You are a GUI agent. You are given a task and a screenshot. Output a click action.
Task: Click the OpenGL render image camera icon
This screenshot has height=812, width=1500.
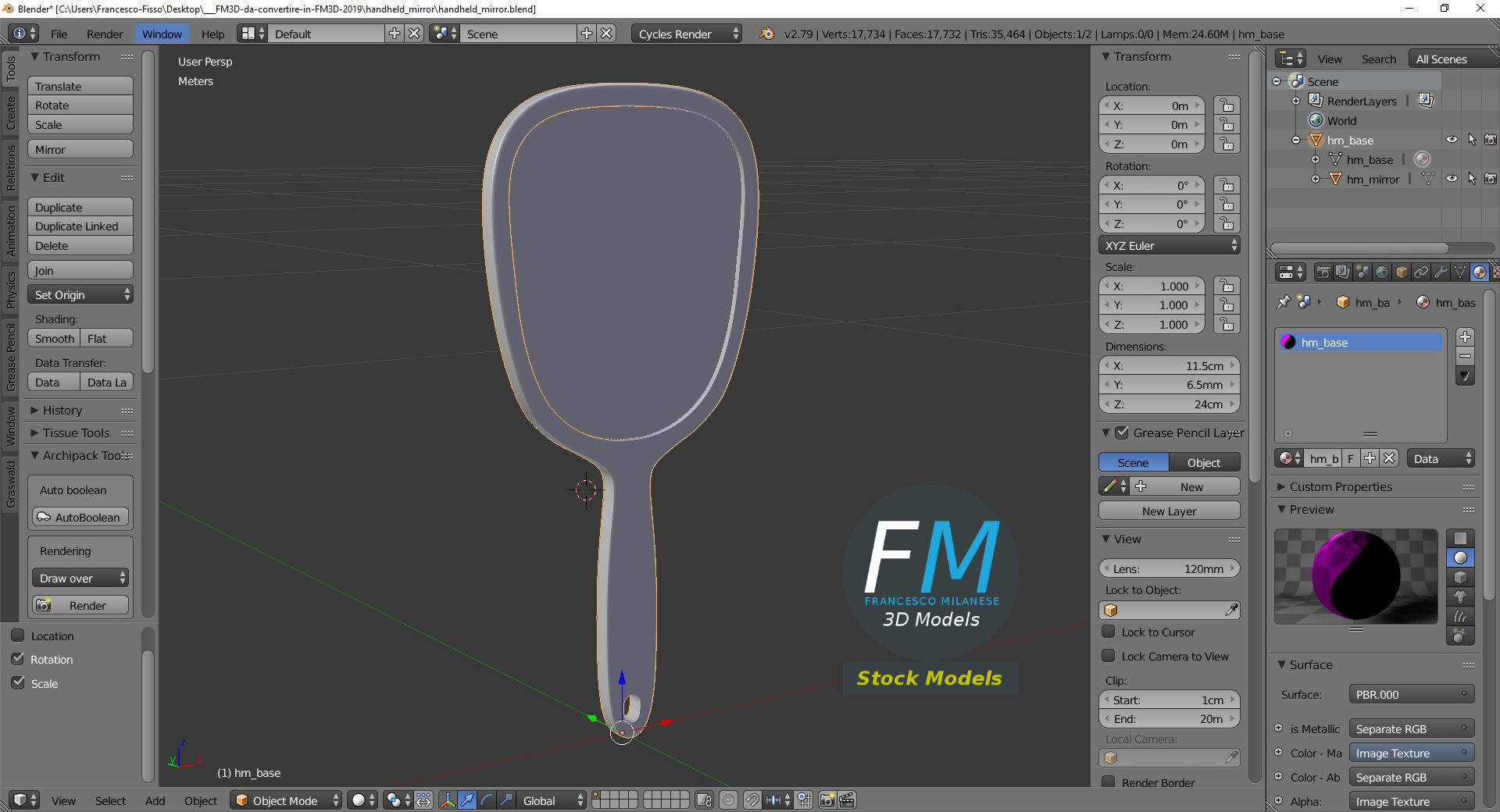click(x=827, y=800)
